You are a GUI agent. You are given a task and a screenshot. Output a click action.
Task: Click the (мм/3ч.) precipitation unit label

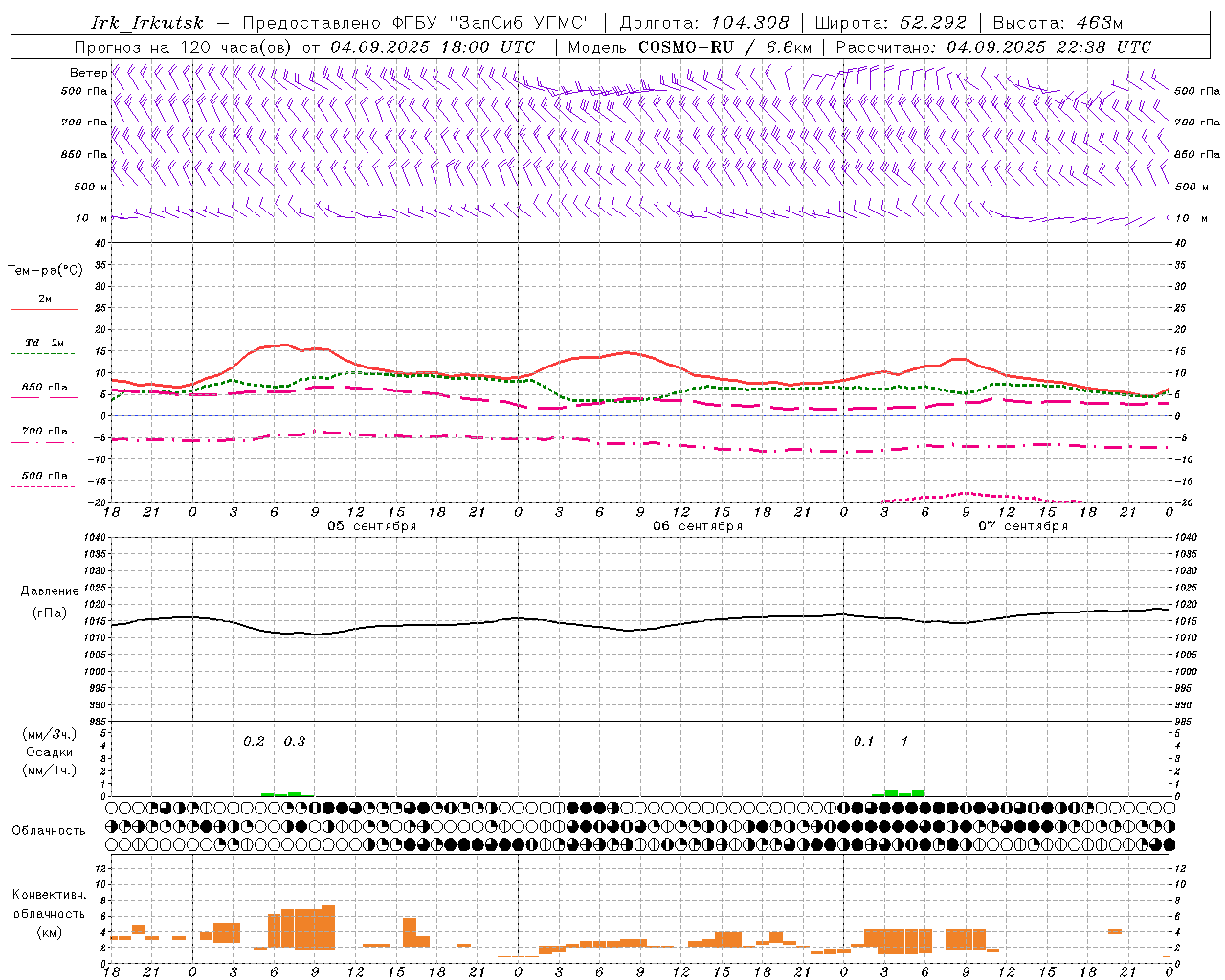pyautogui.click(x=50, y=734)
